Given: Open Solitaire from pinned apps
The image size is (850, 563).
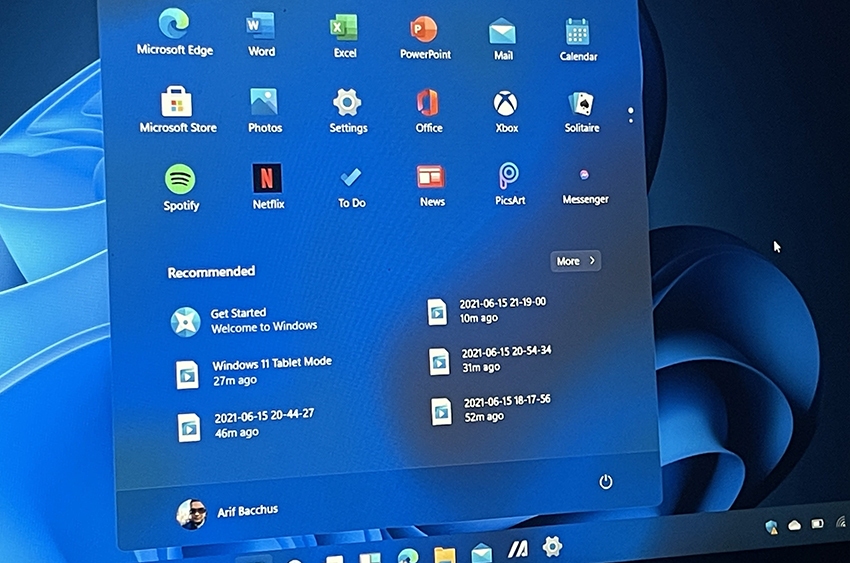Looking at the screenshot, I should (582, 105).
